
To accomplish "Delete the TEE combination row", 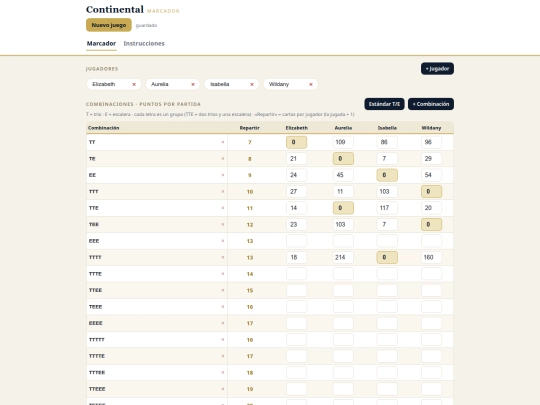I will 222,225.
